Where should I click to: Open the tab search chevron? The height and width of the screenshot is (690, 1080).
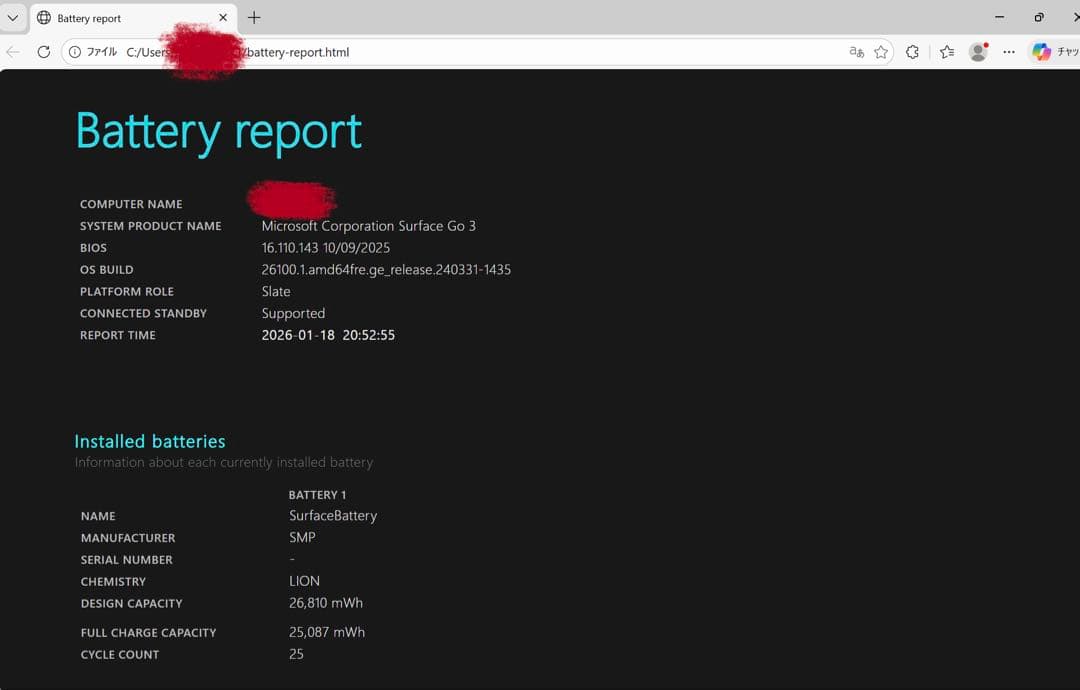pyautogui.click(x=13, y=17)
